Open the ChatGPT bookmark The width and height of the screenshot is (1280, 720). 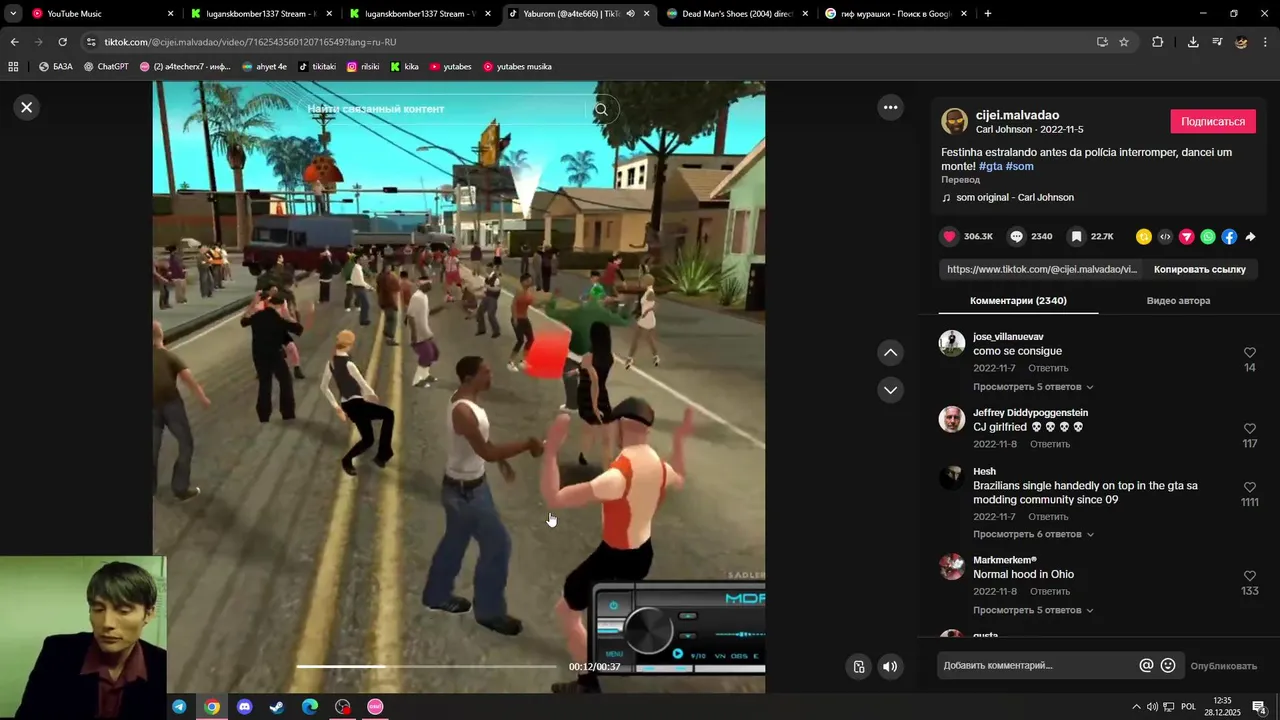[106, 67]
